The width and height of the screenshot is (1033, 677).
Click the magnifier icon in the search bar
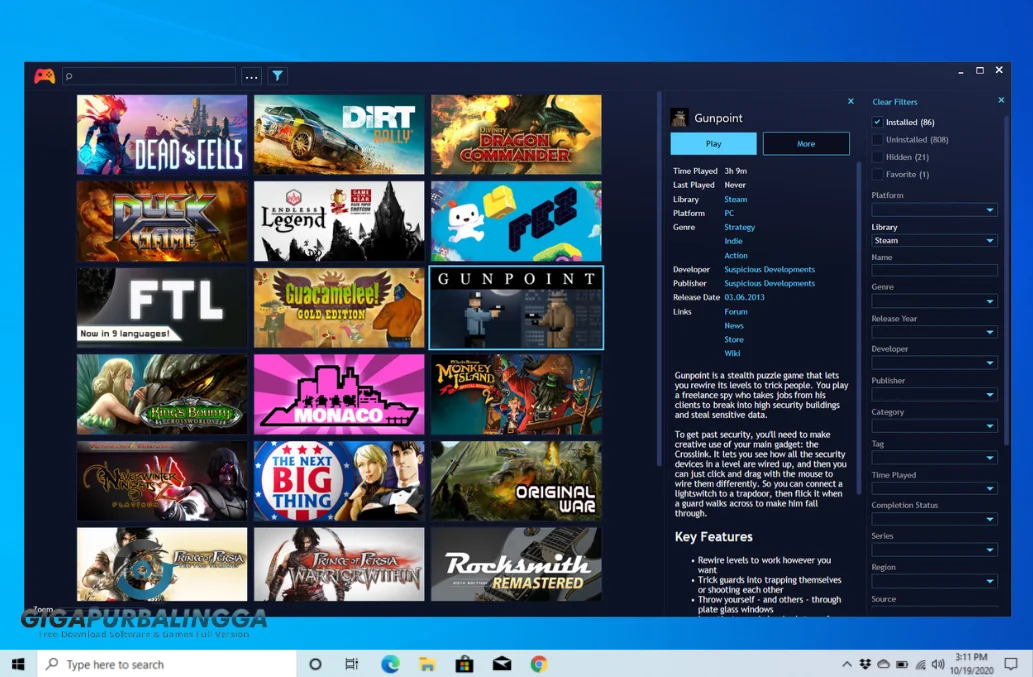click(x=68, y=75)
